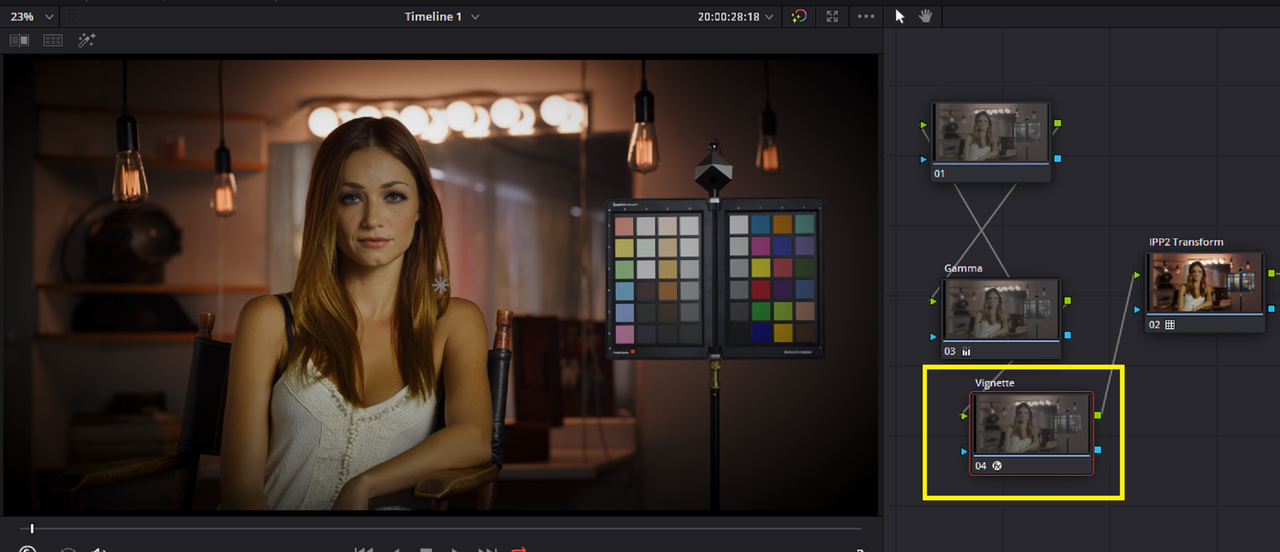
Task: Click node 01's green RGB input connector
Action: pos(924,126)
